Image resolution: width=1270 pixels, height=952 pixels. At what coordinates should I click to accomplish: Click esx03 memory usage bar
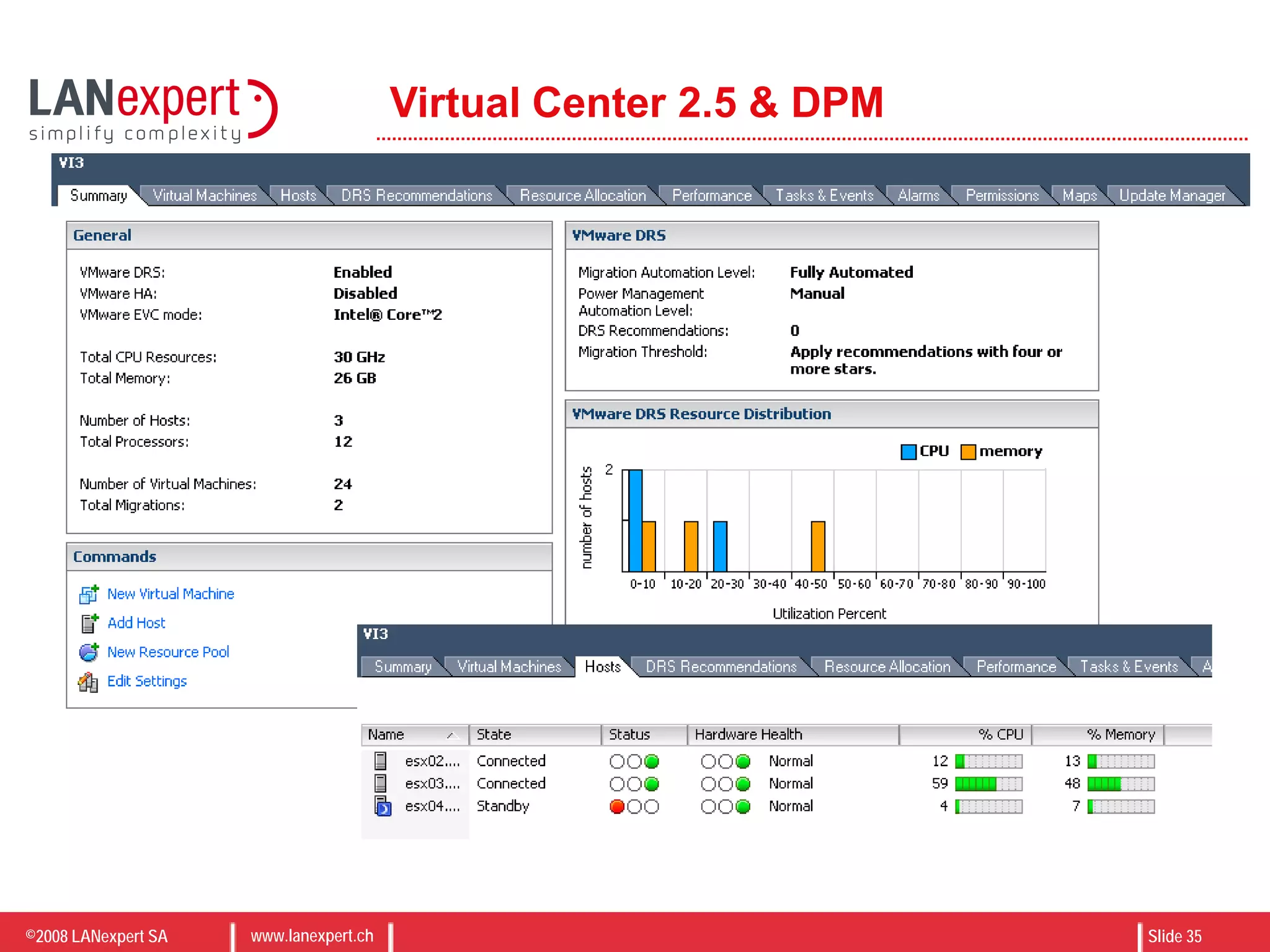pyautogui.click(x=1121, y=784)
